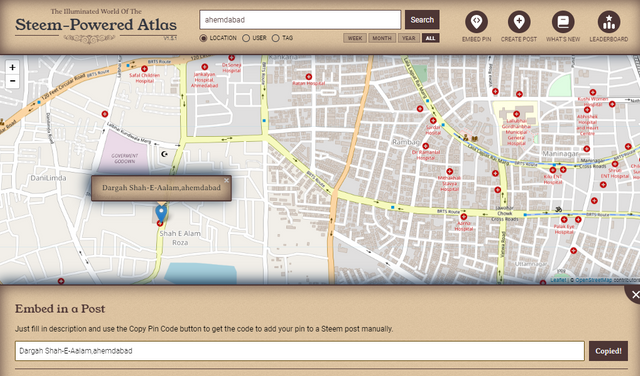This screenshot has height=376, width=640.
Task: Click the Palak Eye Hospital marker
Action: tap(564, 220)
